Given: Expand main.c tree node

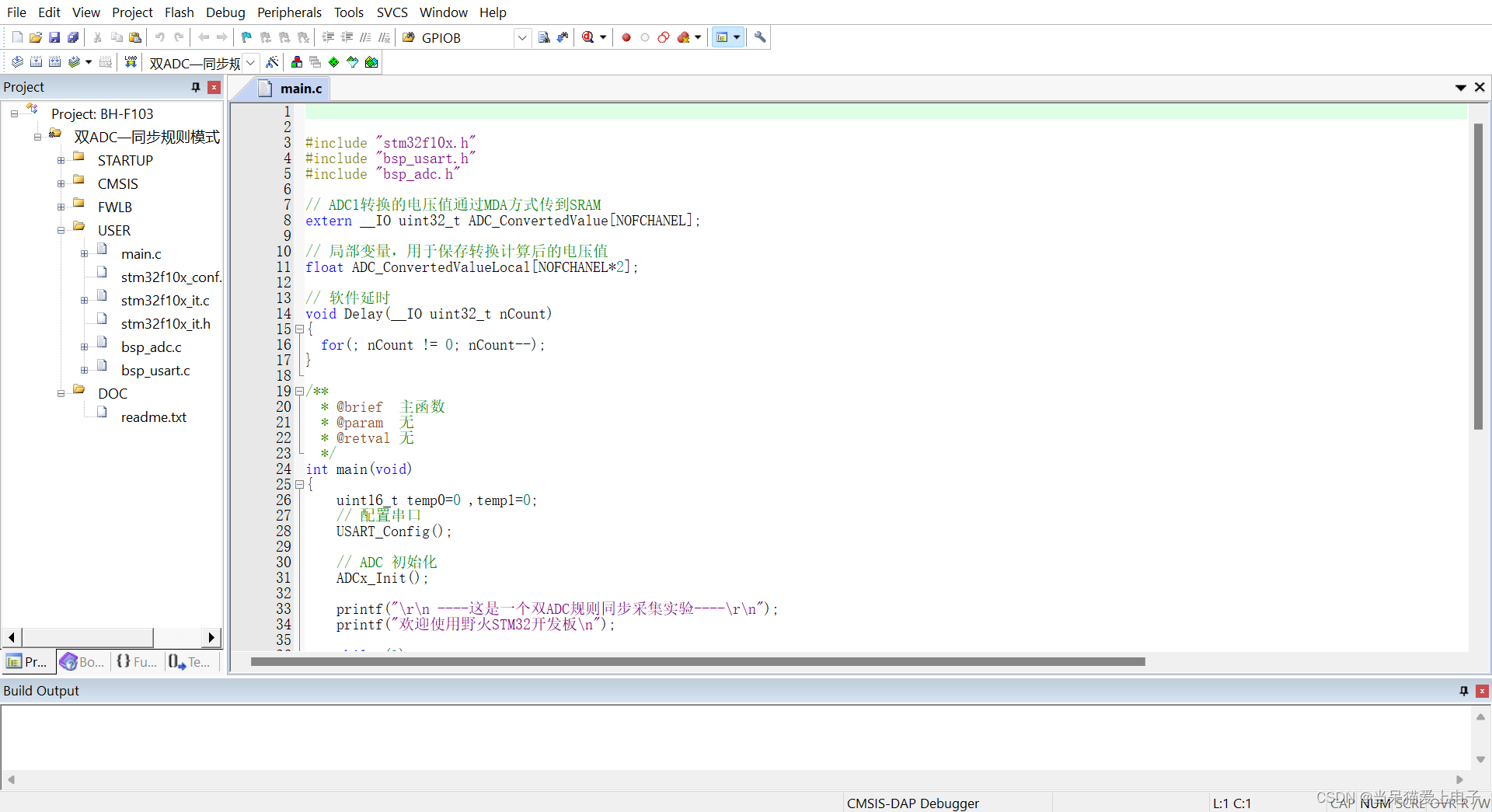Looking at the screenshot, I should point(84,254).
